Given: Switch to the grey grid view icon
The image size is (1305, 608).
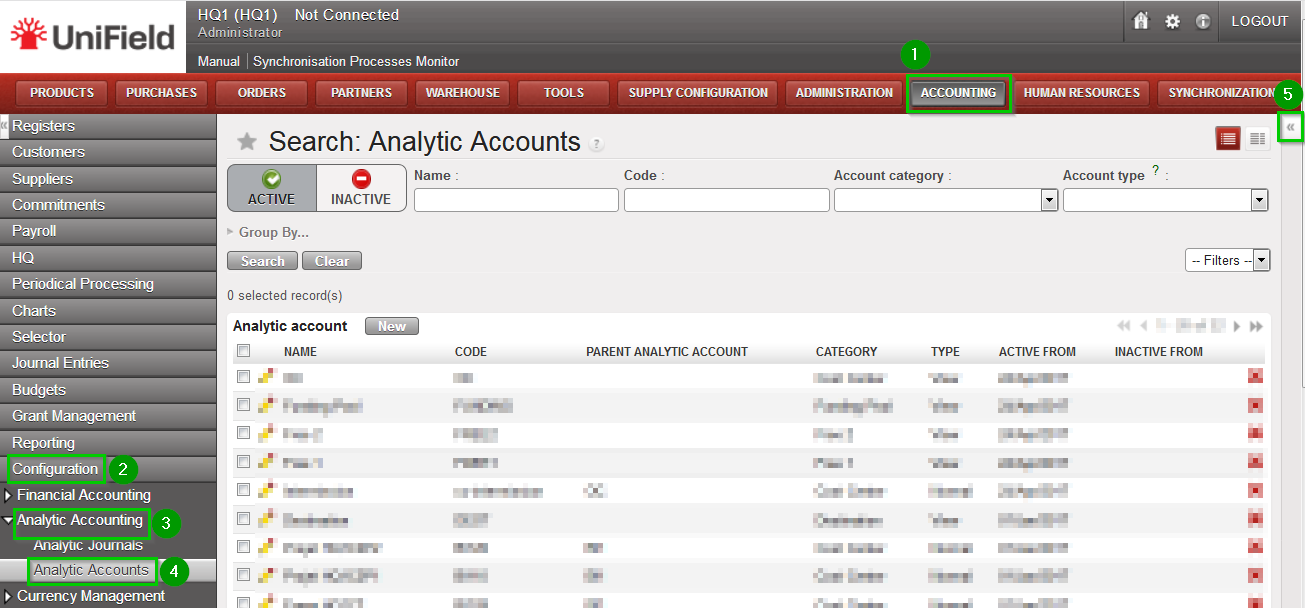Looking at the screenshot, I should (1257, 139).
